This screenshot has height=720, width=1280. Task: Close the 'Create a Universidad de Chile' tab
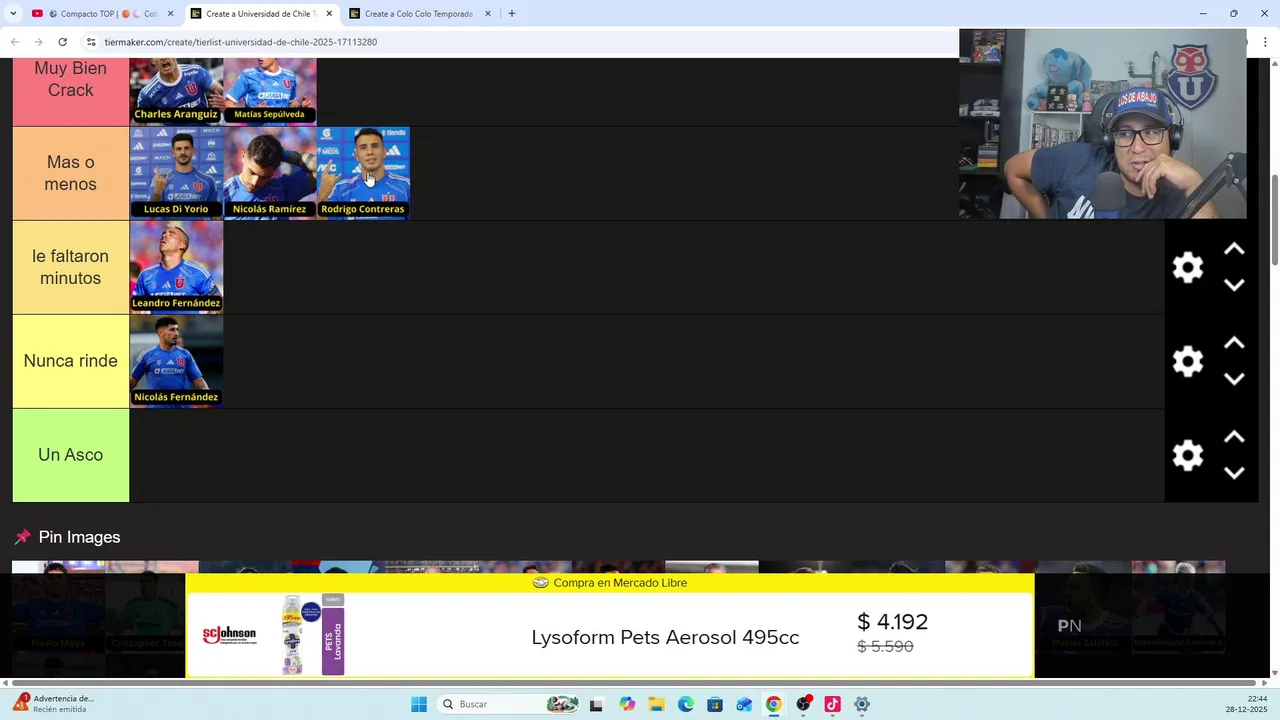coord(329,13)
